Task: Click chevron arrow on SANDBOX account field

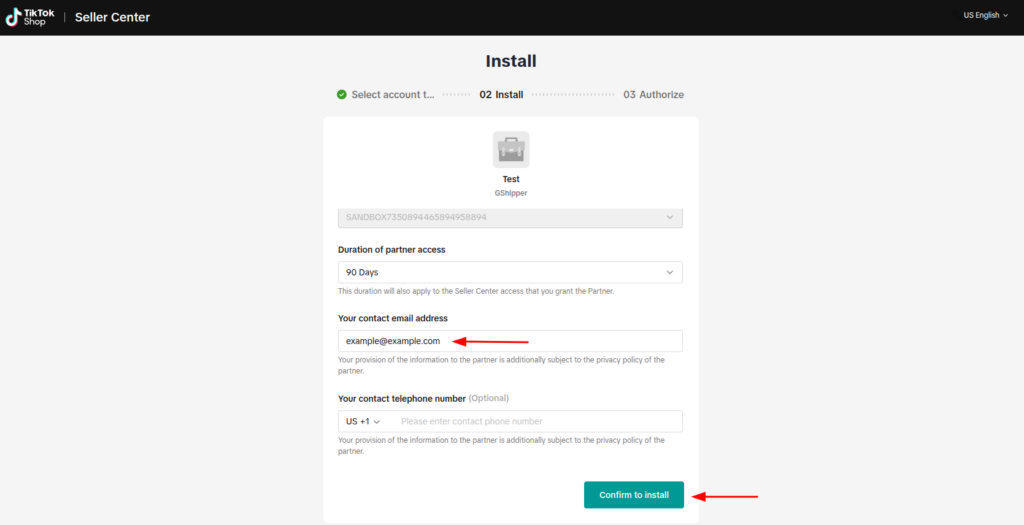Action: [x=669, y=217]
